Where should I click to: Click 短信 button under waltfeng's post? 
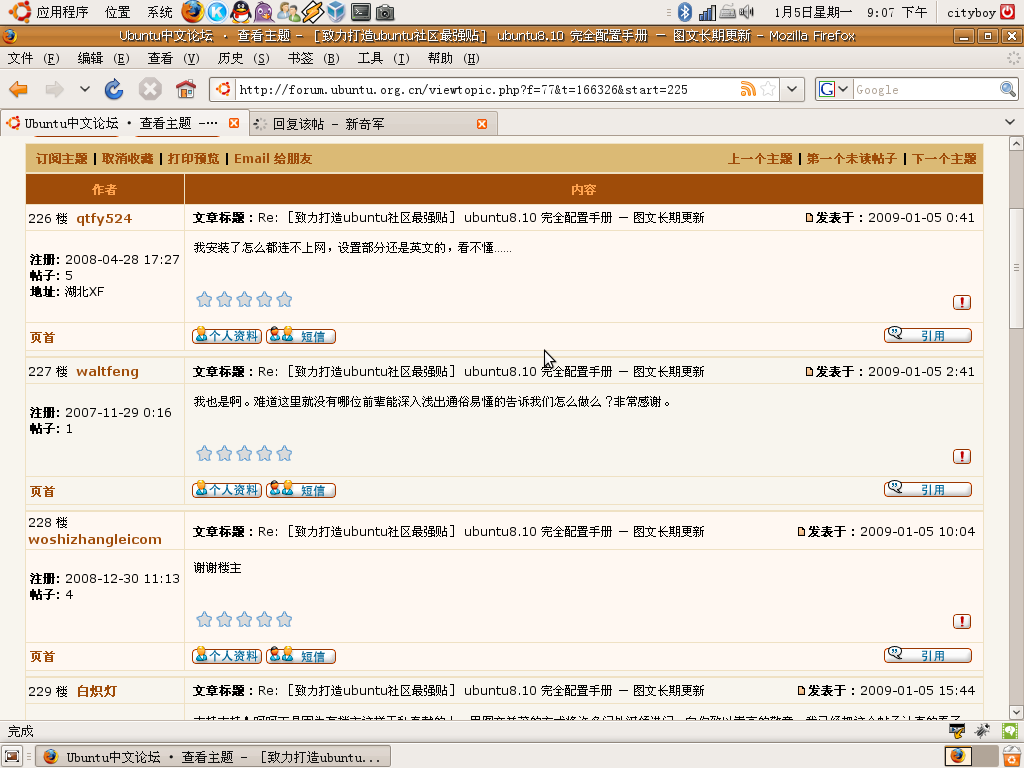[x=300, y=490]
